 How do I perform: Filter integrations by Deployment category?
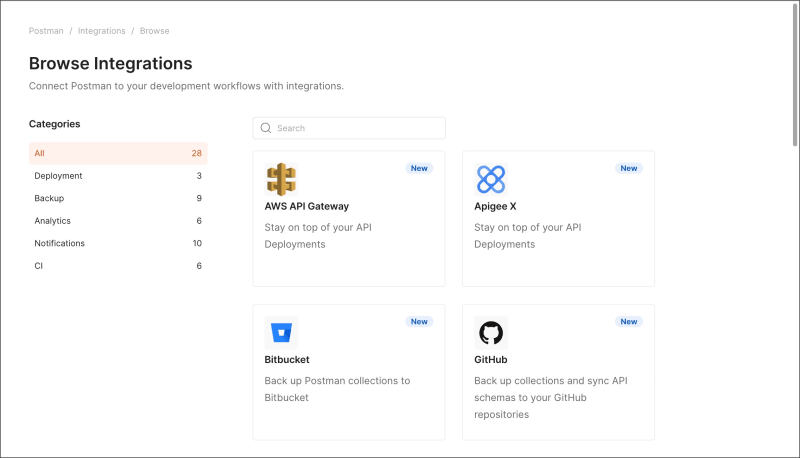(x=118, y=176)
